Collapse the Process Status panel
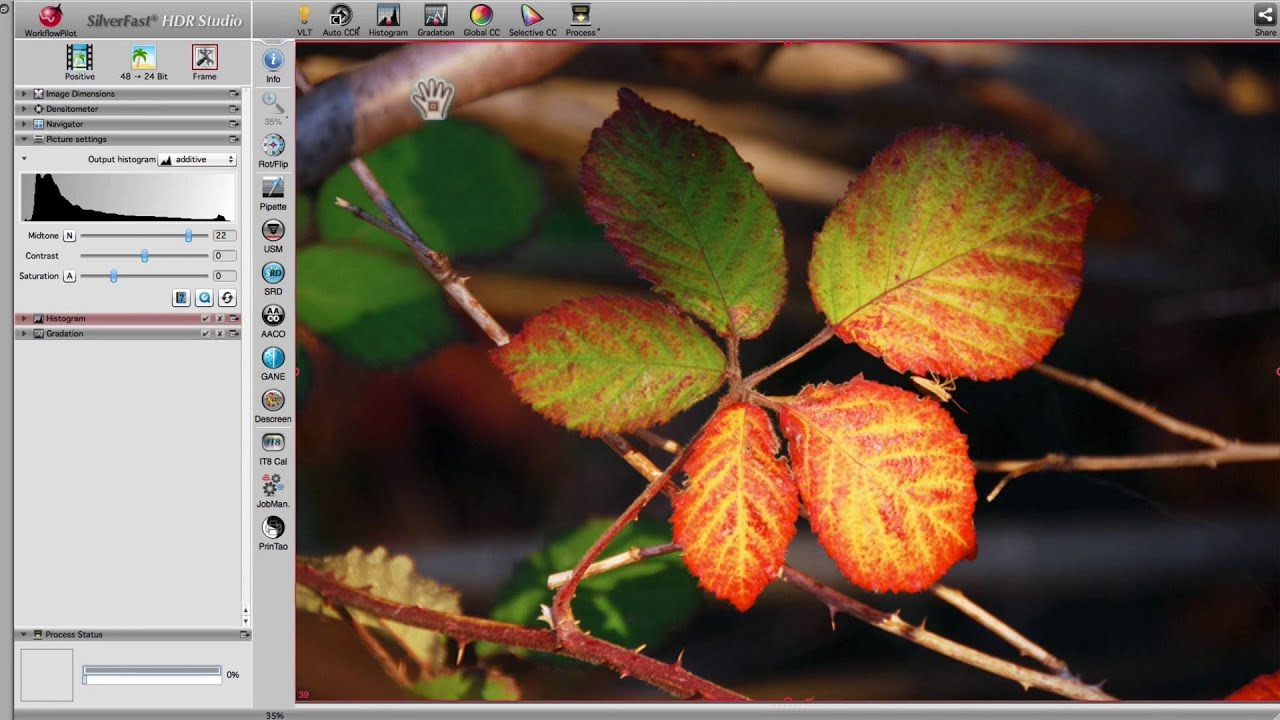 [24, 635]
